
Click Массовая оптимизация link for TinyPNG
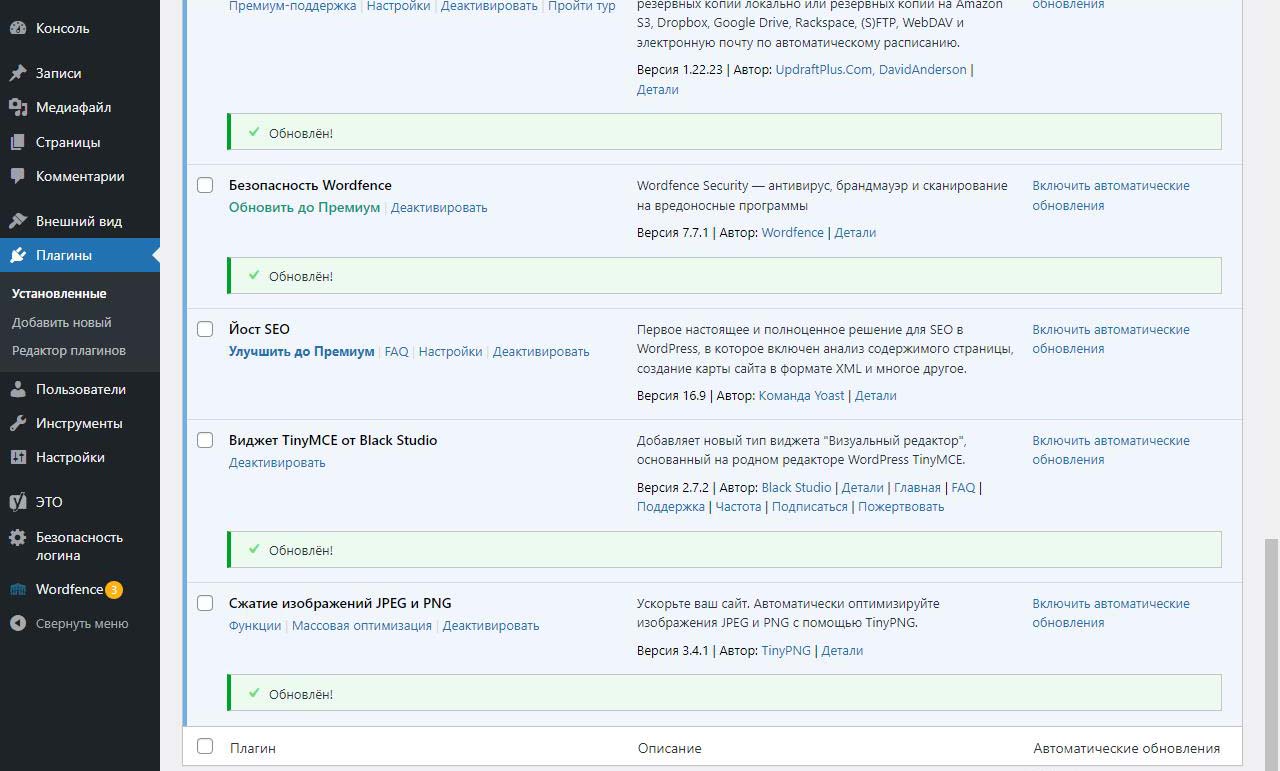click(362, 625)
